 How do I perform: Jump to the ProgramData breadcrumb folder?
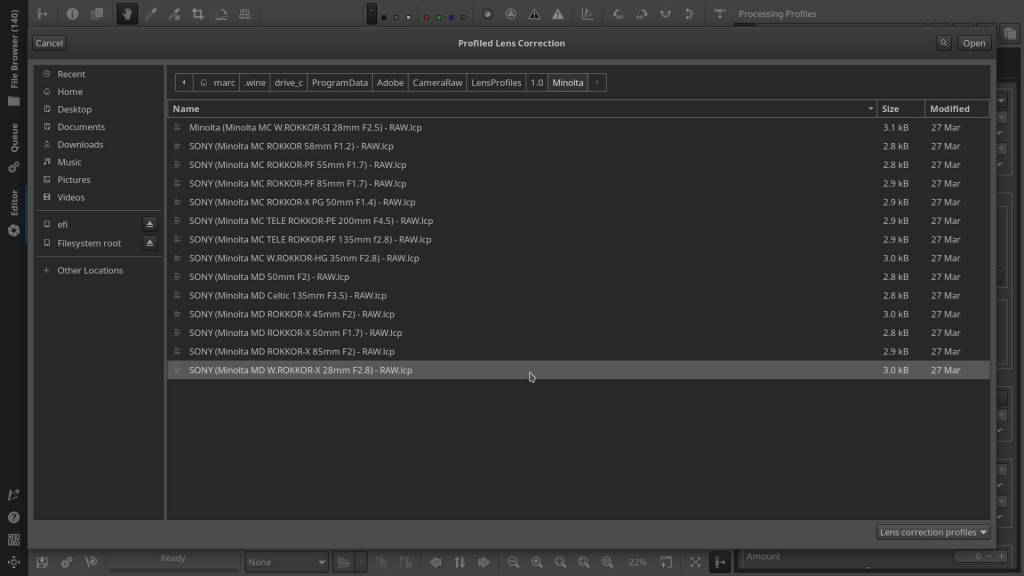(340, 82)
